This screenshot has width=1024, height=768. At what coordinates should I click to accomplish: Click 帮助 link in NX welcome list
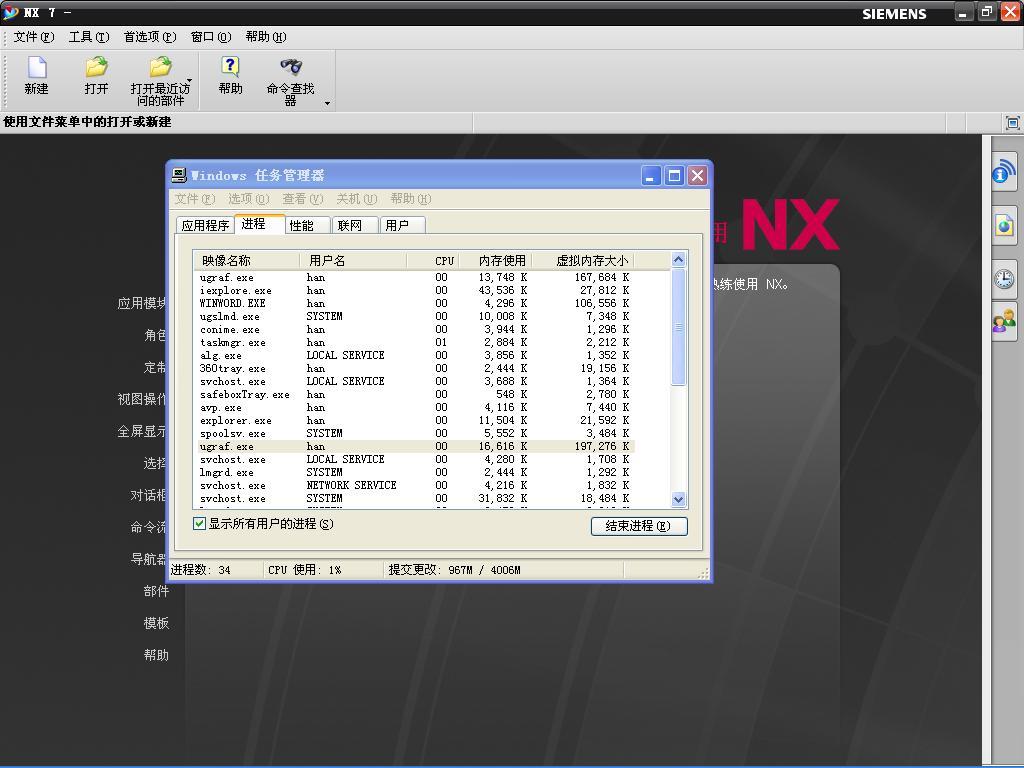click(156, 655)
